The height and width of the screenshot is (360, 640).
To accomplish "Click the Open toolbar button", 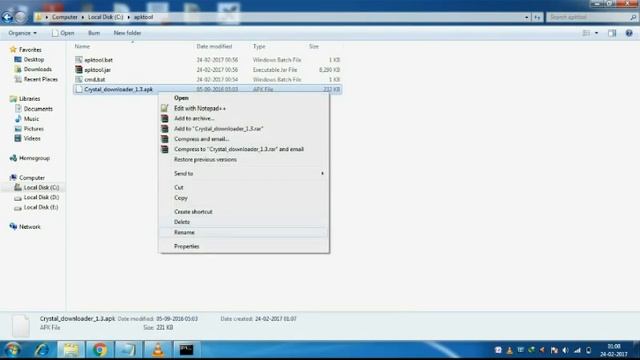I will 63,33.
